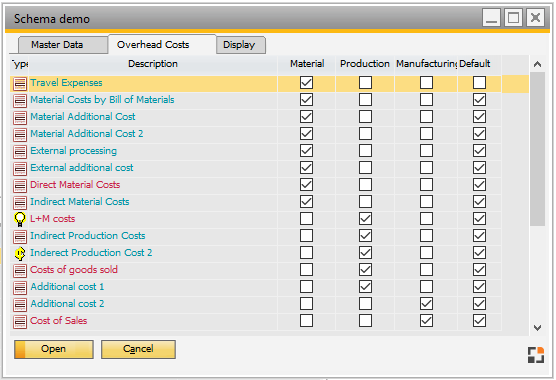
Task: Click the scroll down arrow of the table
Action: point(538,328)
